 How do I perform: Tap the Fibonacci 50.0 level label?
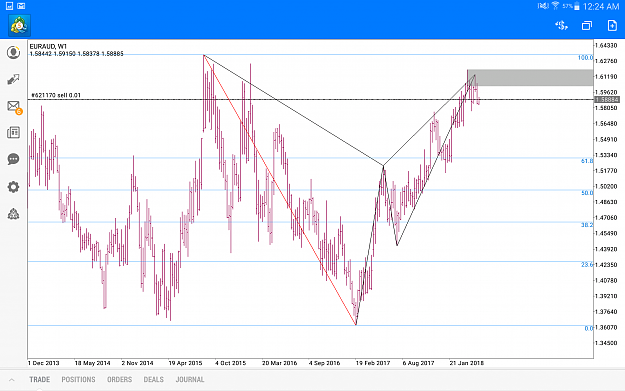point(587,193)
